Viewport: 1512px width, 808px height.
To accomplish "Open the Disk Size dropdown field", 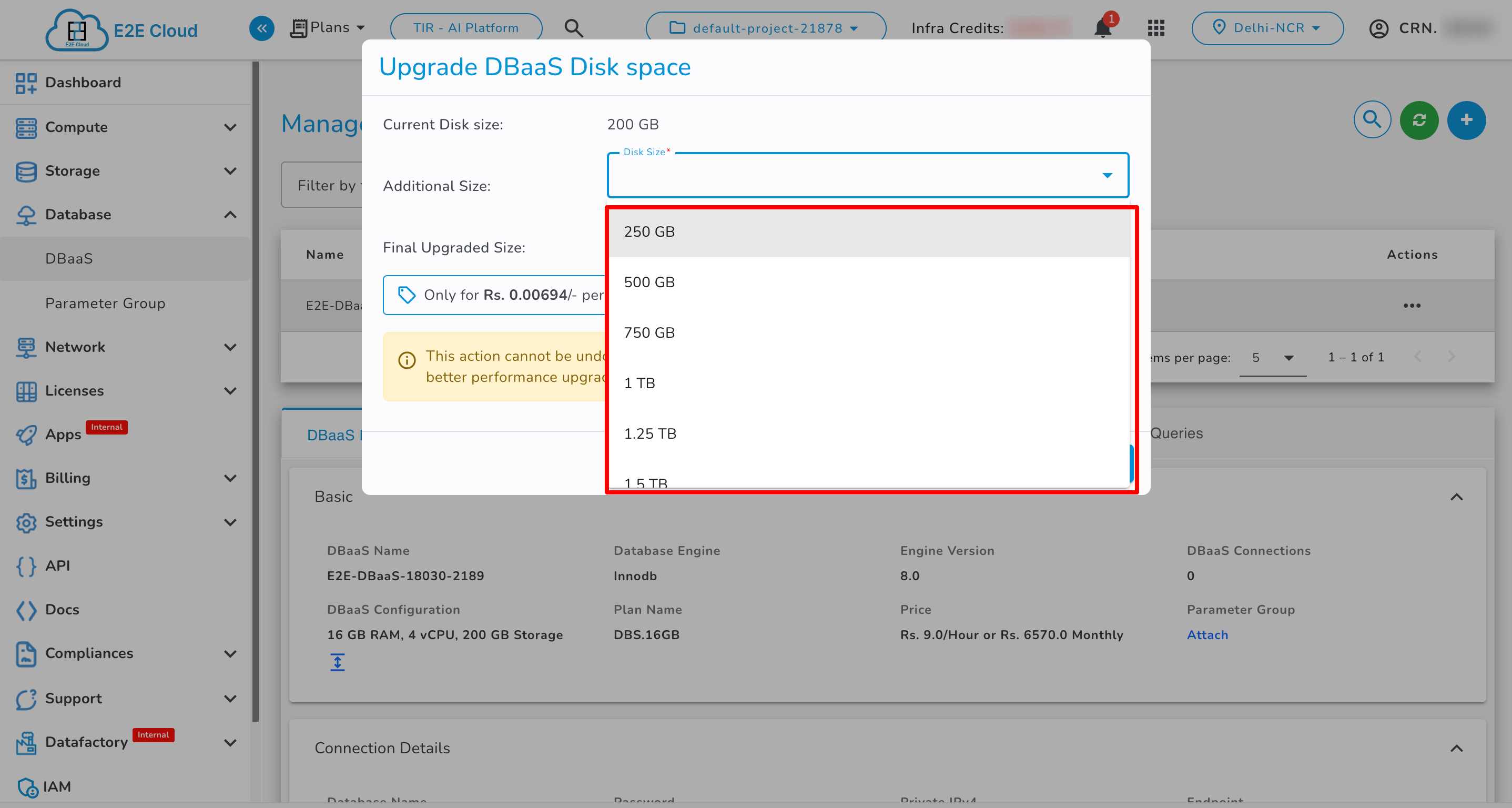I will pos(868,175).
